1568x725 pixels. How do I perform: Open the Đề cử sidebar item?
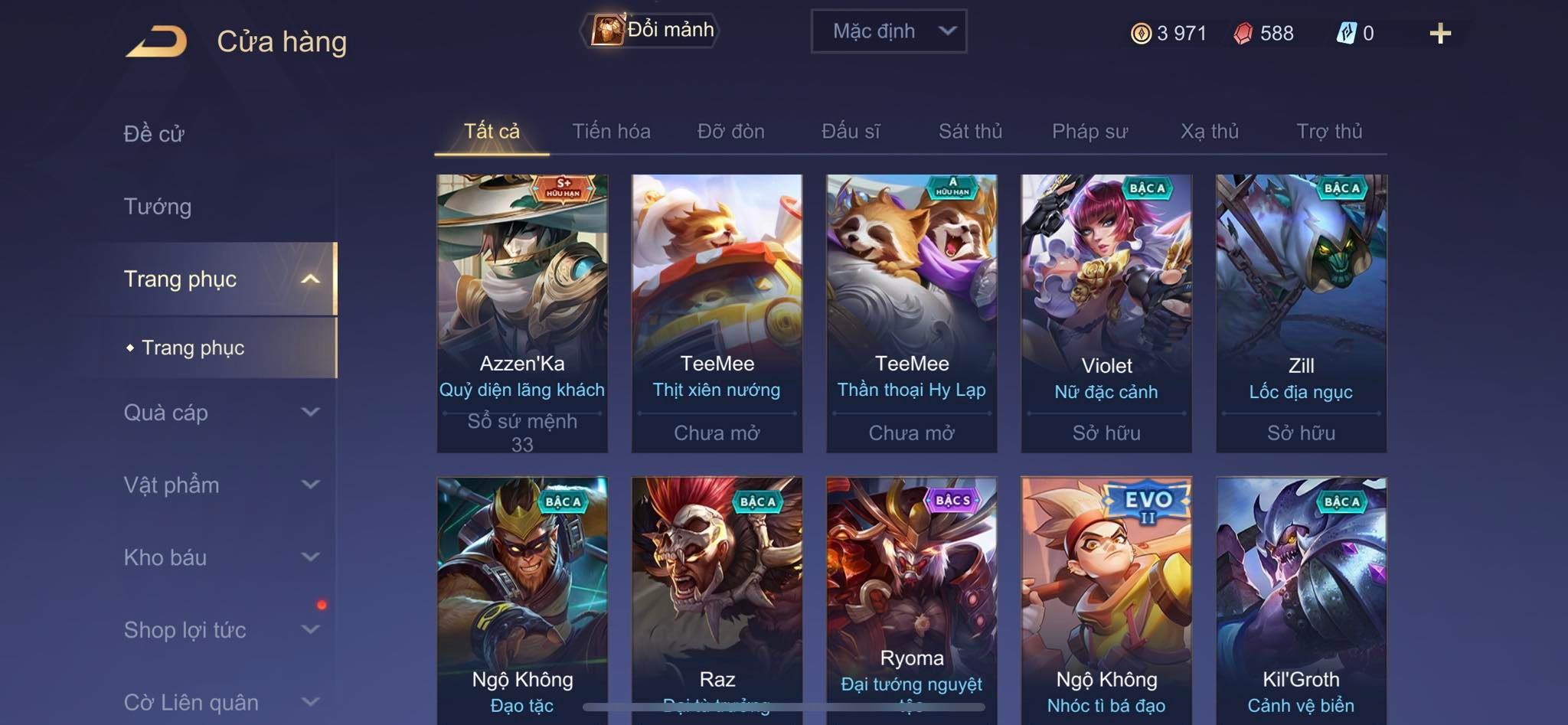(154, 134)
